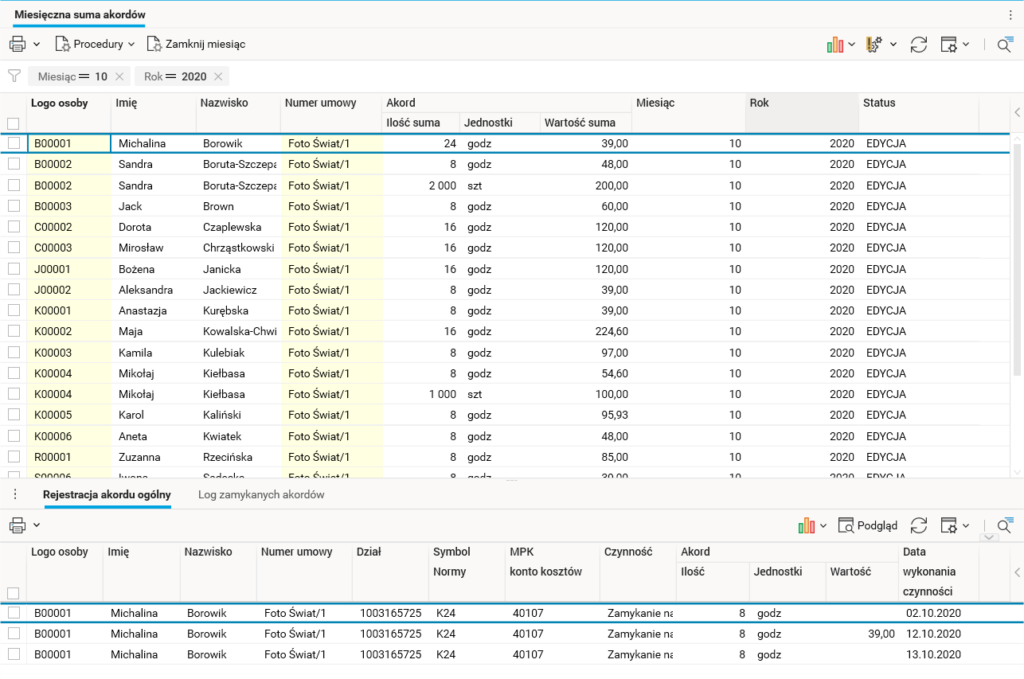Open search in the top toolbar

[1004, 45]
